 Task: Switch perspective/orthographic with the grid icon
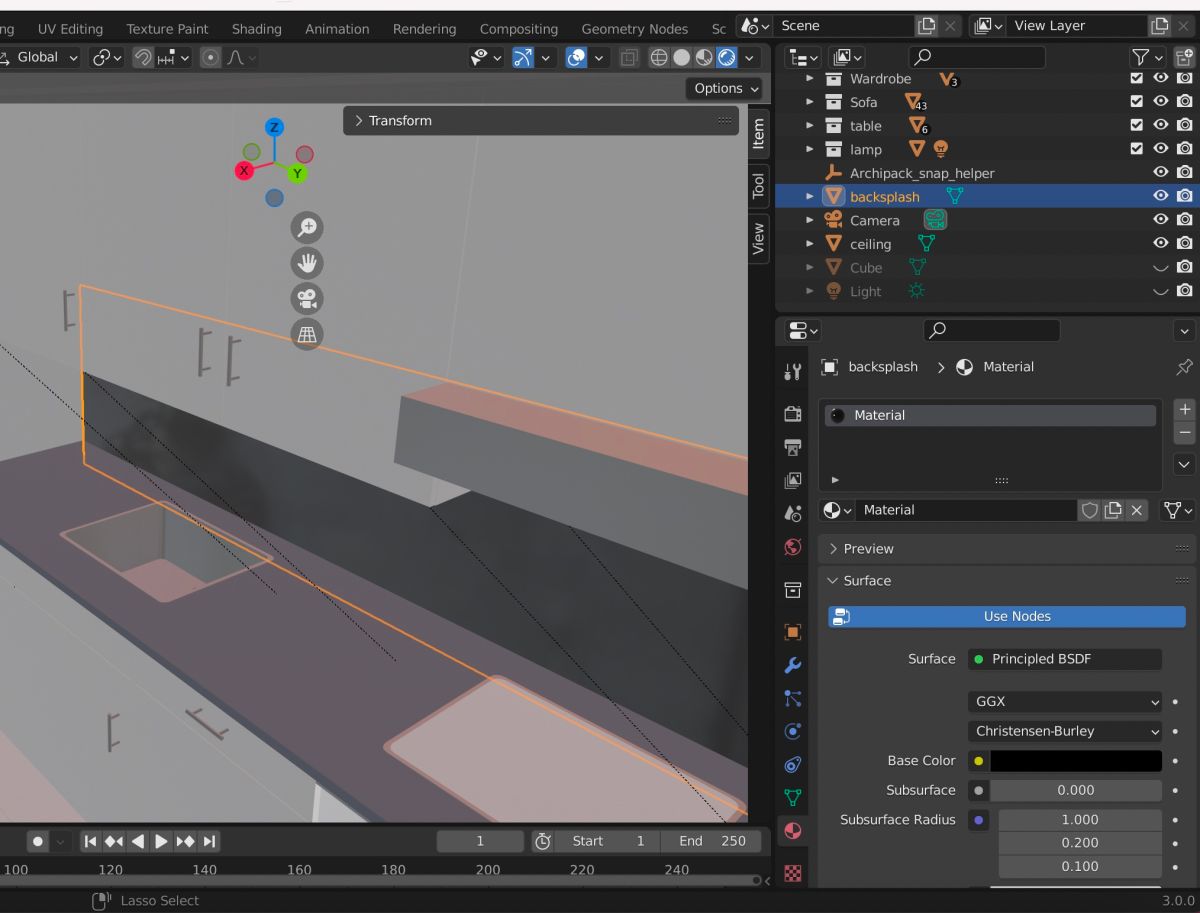[x=307, y=334]
